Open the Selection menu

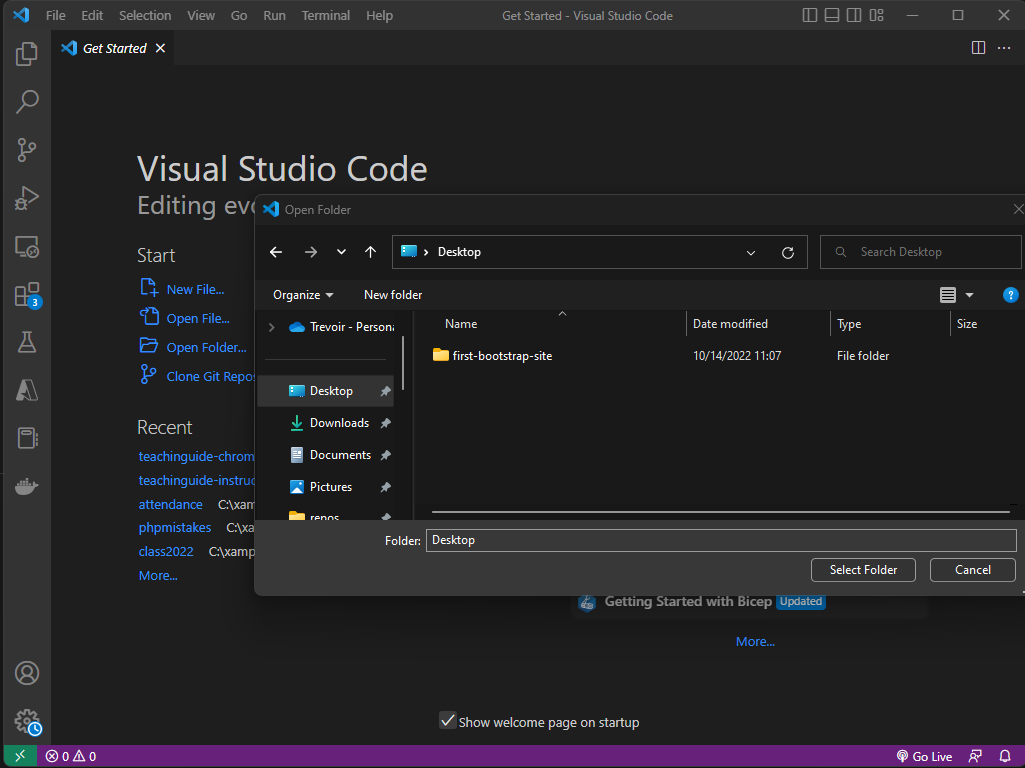(145, 16)
